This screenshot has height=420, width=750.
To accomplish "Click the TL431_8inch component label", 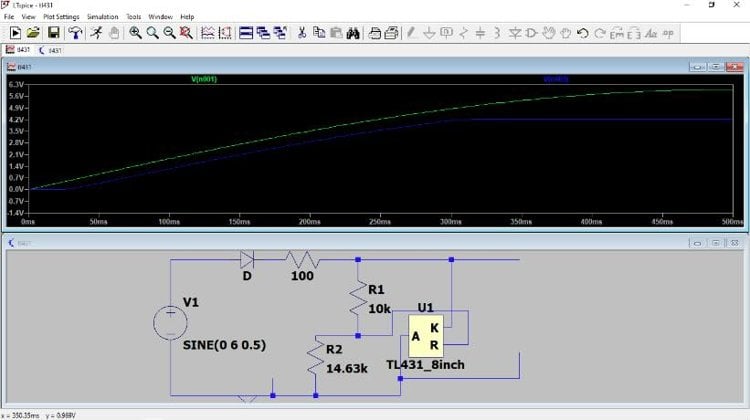I will pyautogui.click(x=425, y=365).
